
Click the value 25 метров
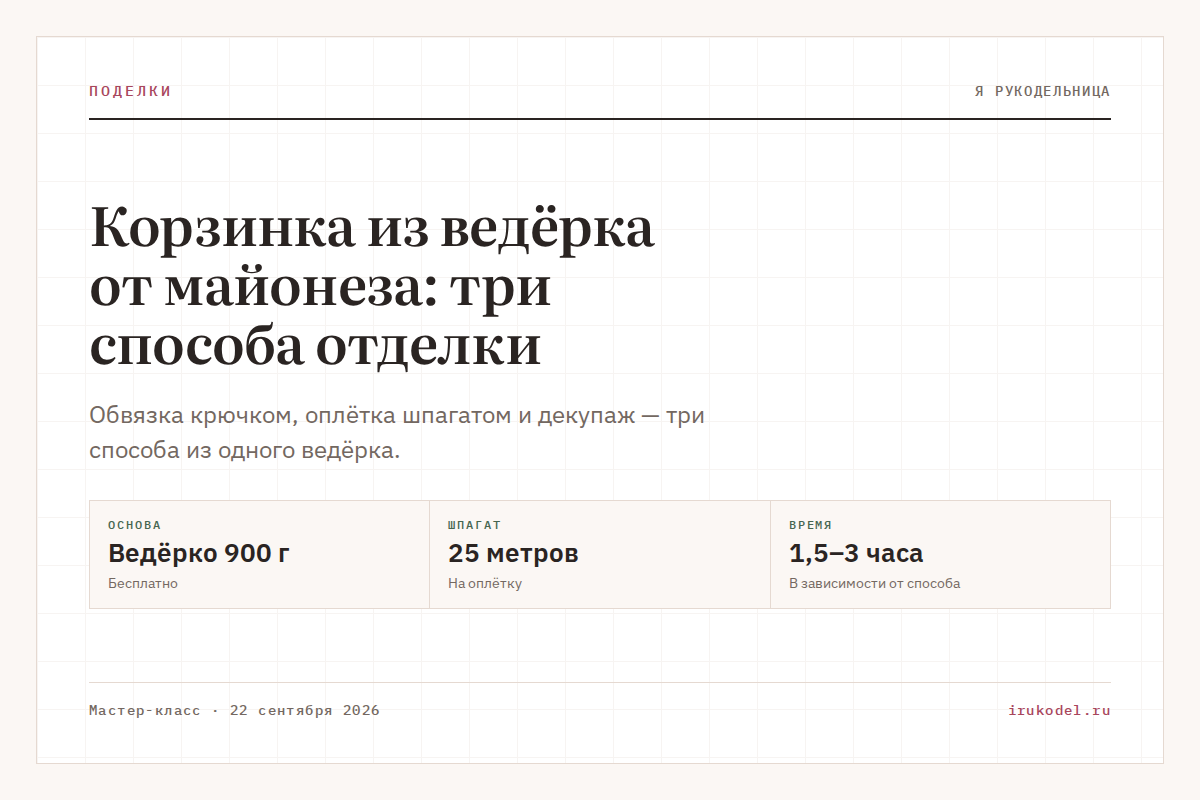[x=513, y=553]
